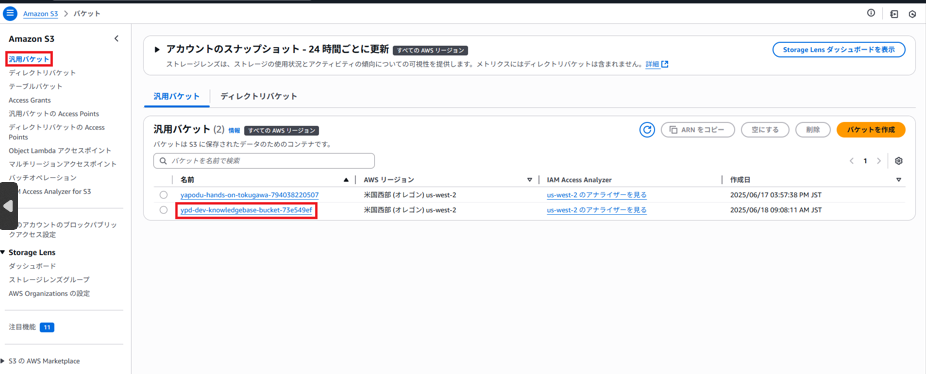
Task: Click 情報 link beside 汎用バケット heading
Action: (x=234, y=130)
